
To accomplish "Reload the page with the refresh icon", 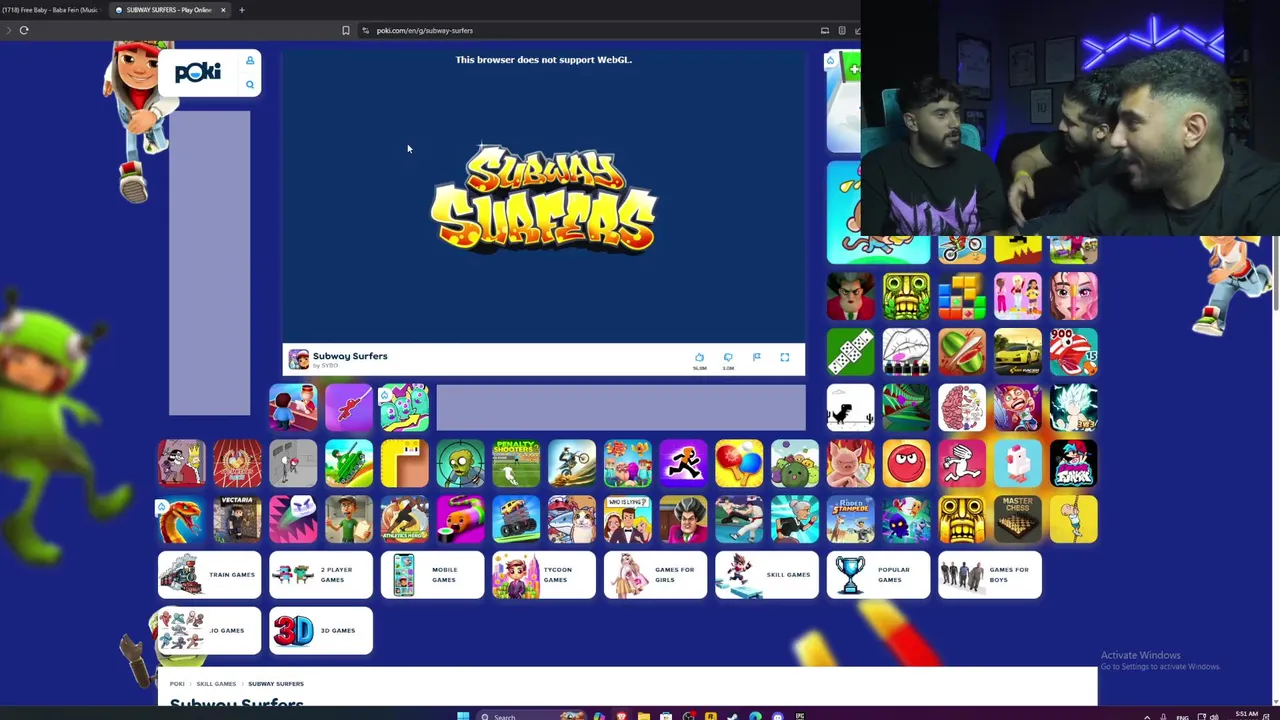I will [x=24, y=30].
